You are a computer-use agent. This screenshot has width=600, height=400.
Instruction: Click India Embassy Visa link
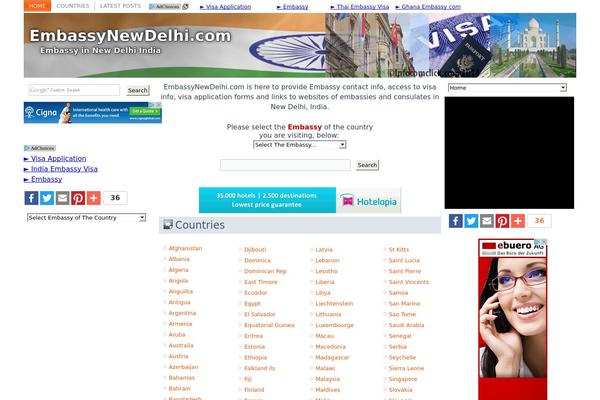tap(60, 169)
